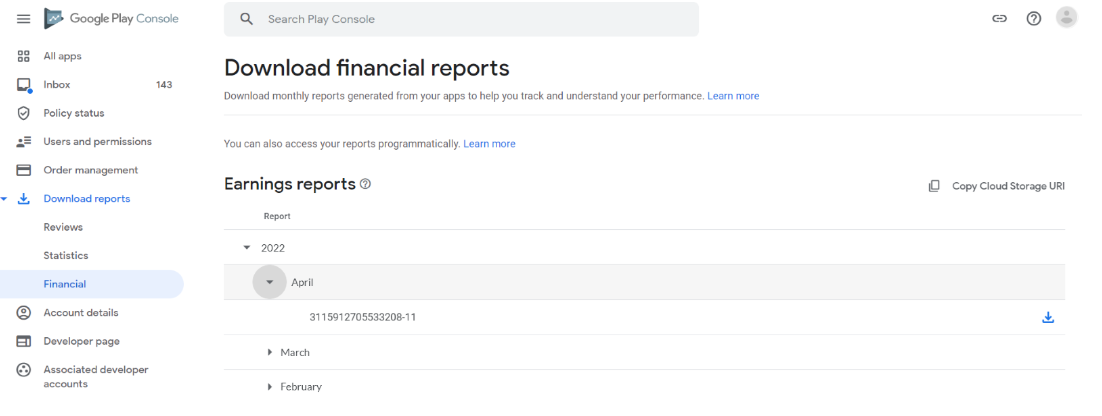The height and width of the screenshot is (416, 1102).
Task: Focus the Search Play Console field
Action: 461,19
